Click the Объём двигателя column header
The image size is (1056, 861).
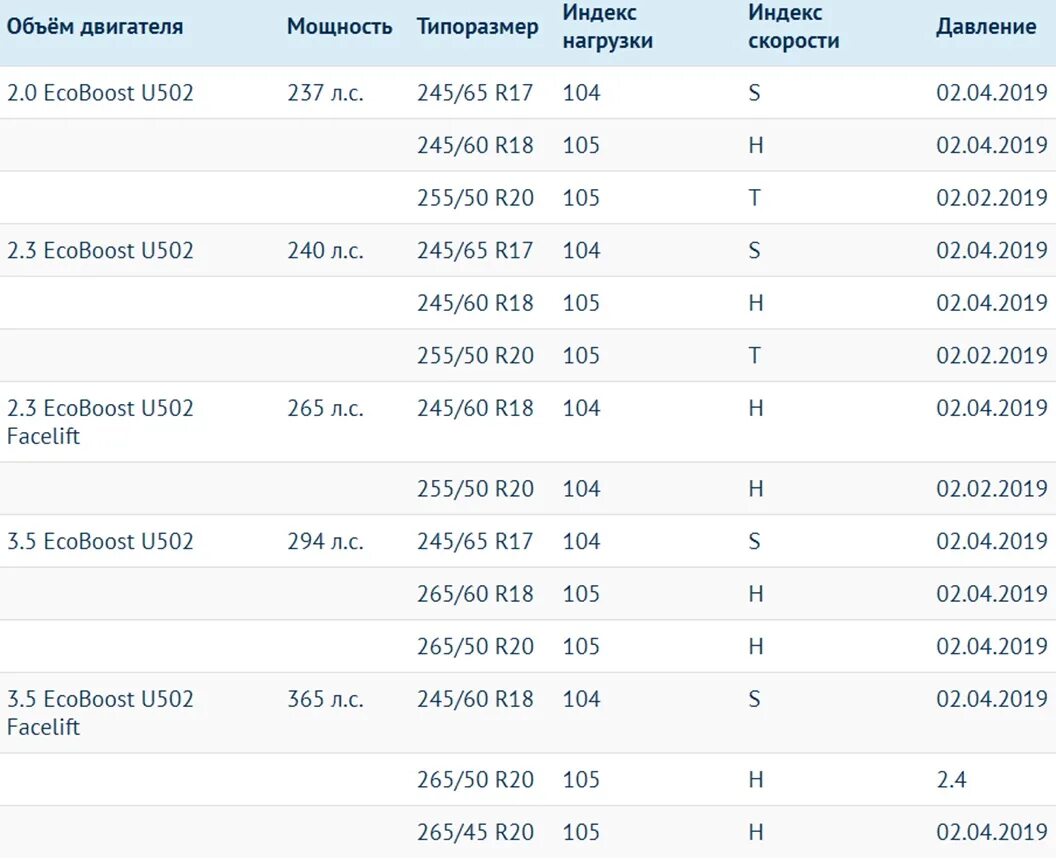(x=95, y=27)
